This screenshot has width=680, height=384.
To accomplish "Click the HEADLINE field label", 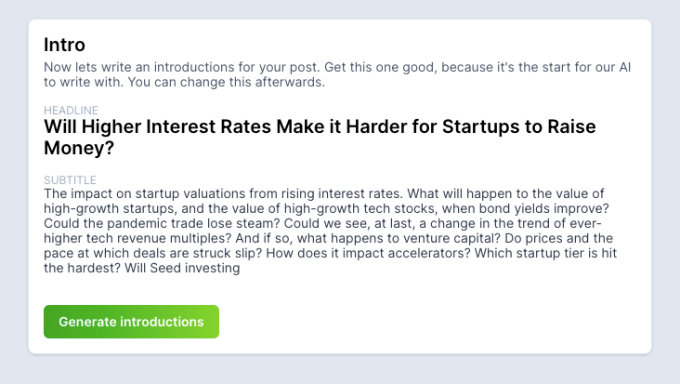I will (71, 110).
